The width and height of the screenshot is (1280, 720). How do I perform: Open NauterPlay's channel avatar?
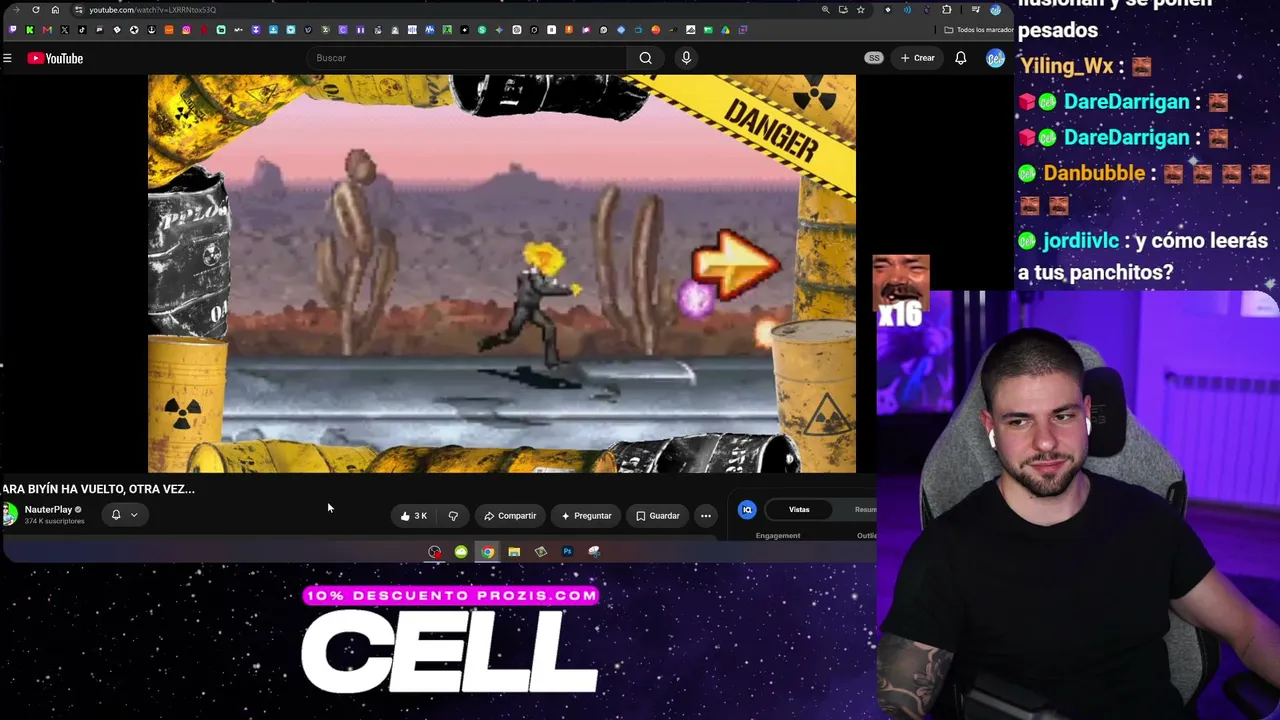10,514
